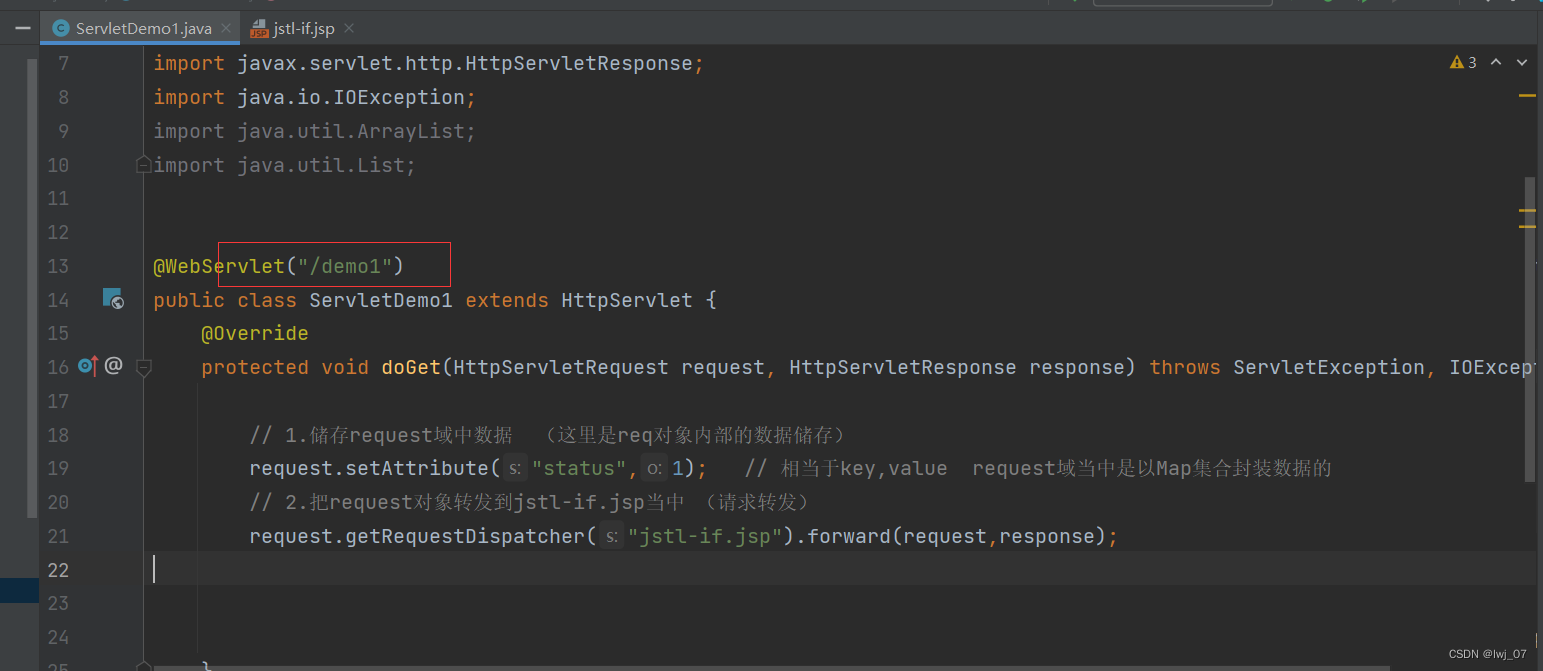Image resolution: width=1543 pixels, height=671 pixels.
Task: Click the Java class icon on ServletDemo1.java tab
Action: coord(58,28)
